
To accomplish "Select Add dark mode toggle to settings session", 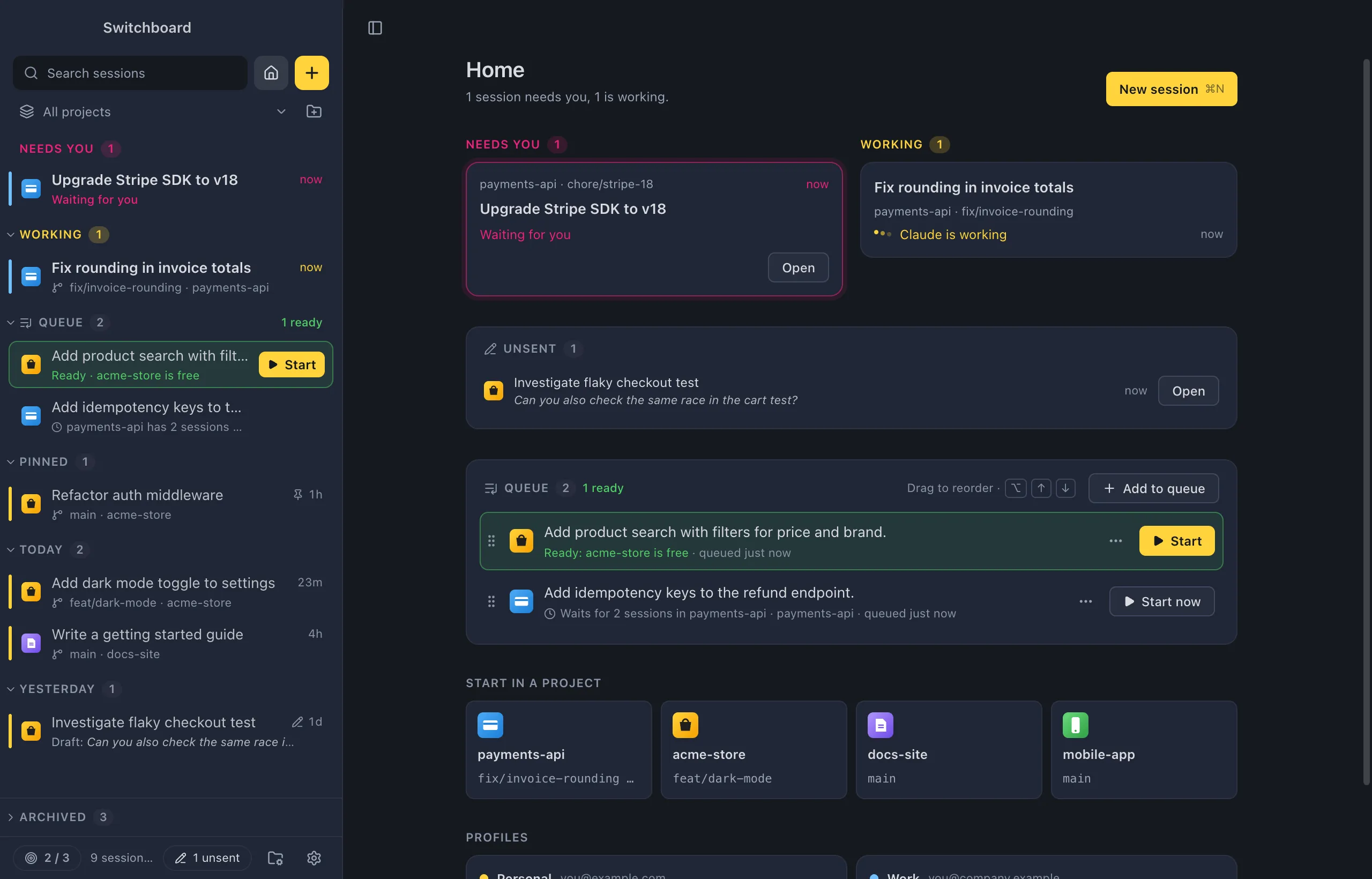I will pyautogui.click(x=170, y=592).
